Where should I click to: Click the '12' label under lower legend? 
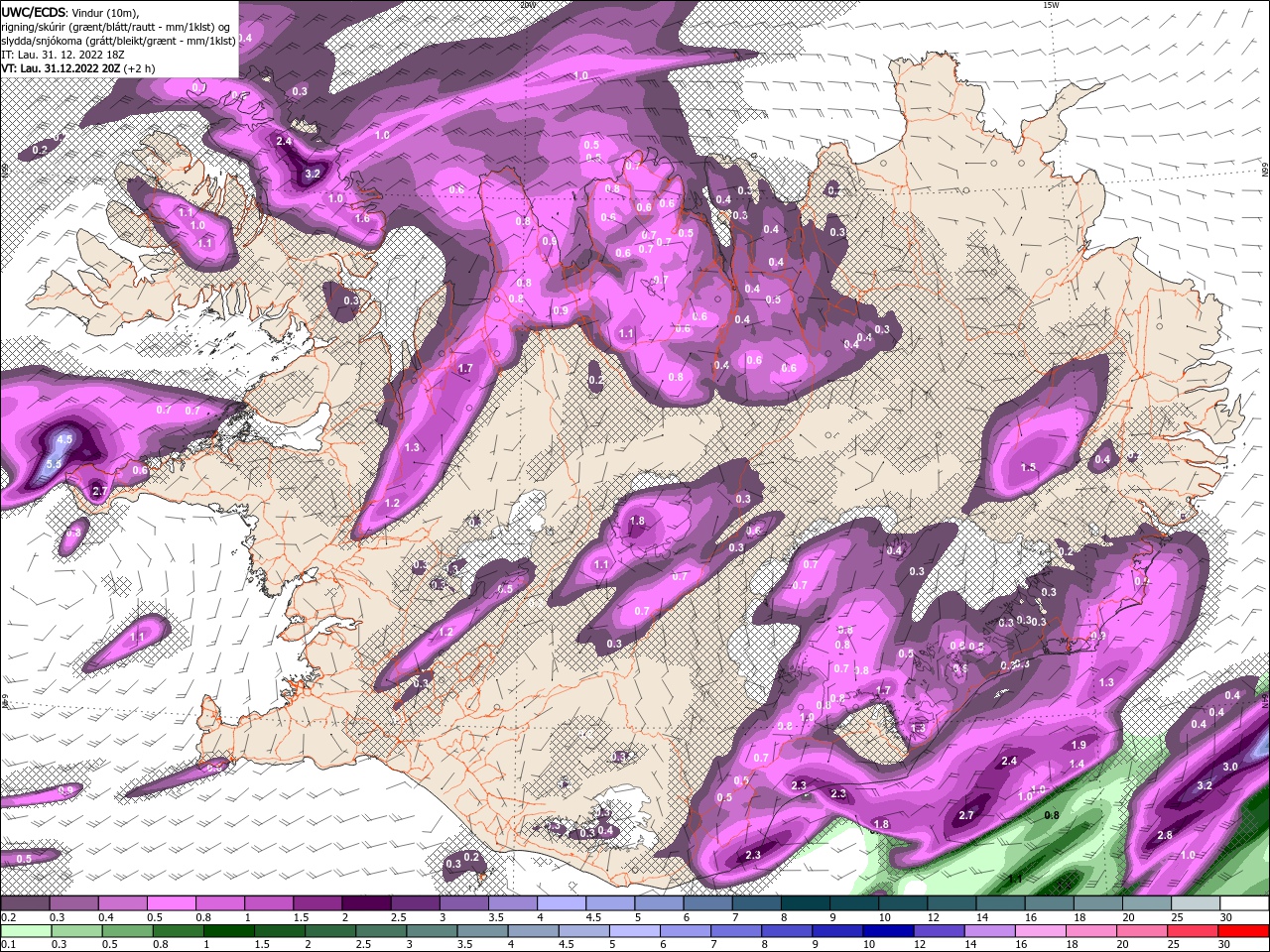[x=922, y=945]
